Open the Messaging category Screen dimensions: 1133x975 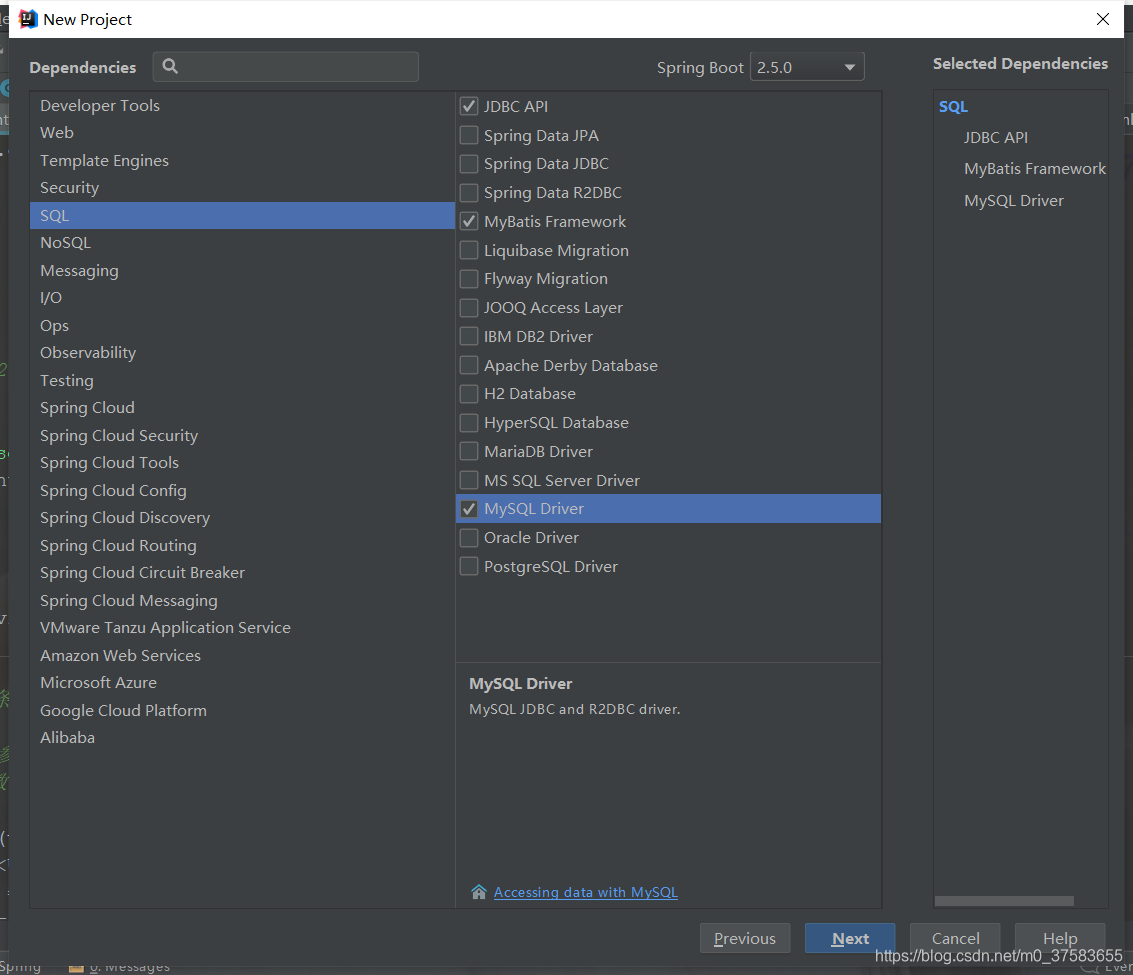coord(242,270)
